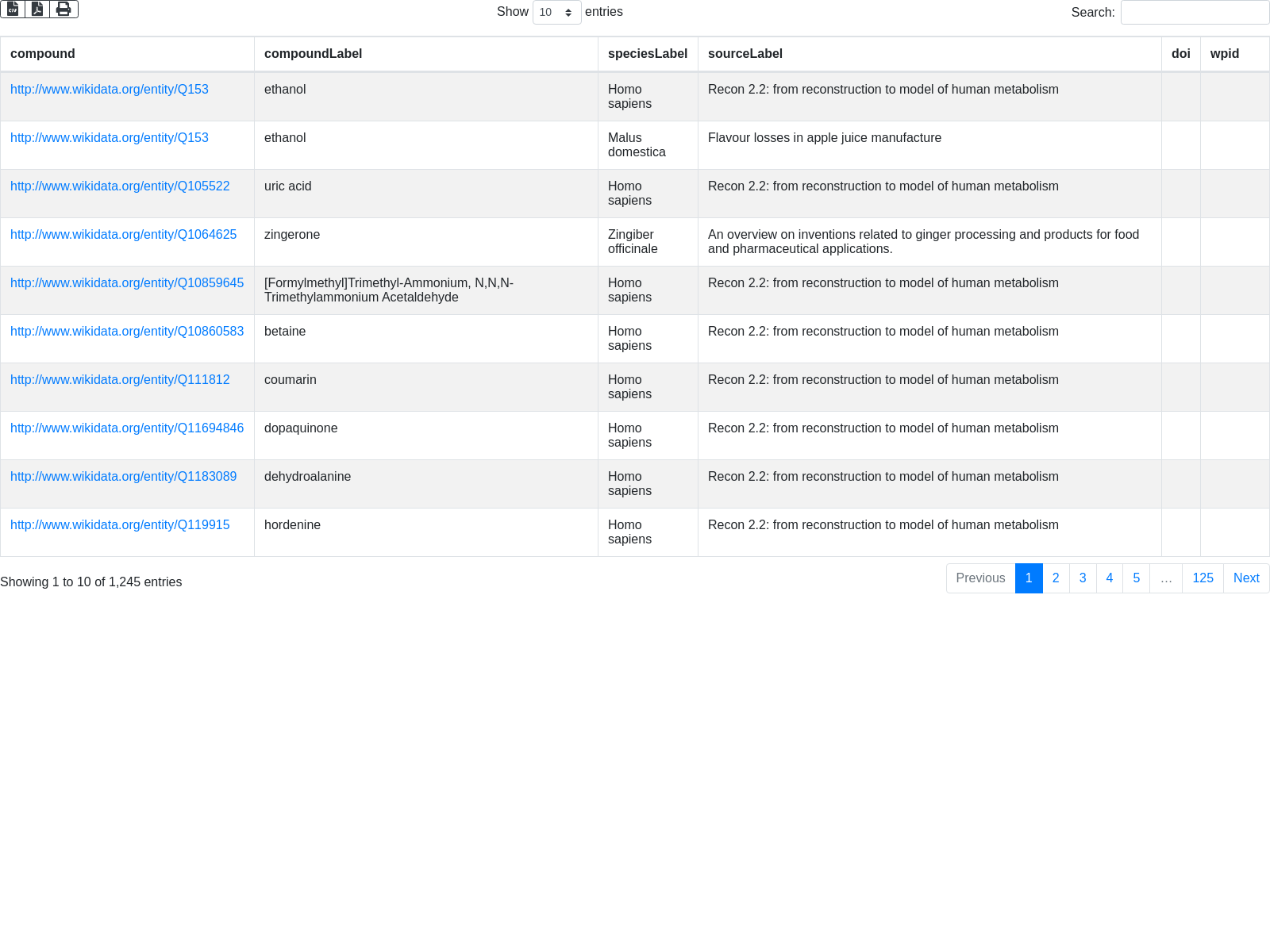Screen dimensions: 1270x952
Task: Open the Q119915 hordenine entity link
Action: click(x=120, y=525)
